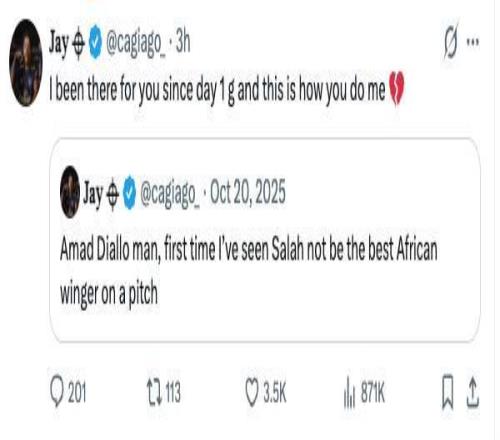Screen dimensions: 500x440
Task: Click the Grok slashed-circle icon
Action: tap(451, 42)
